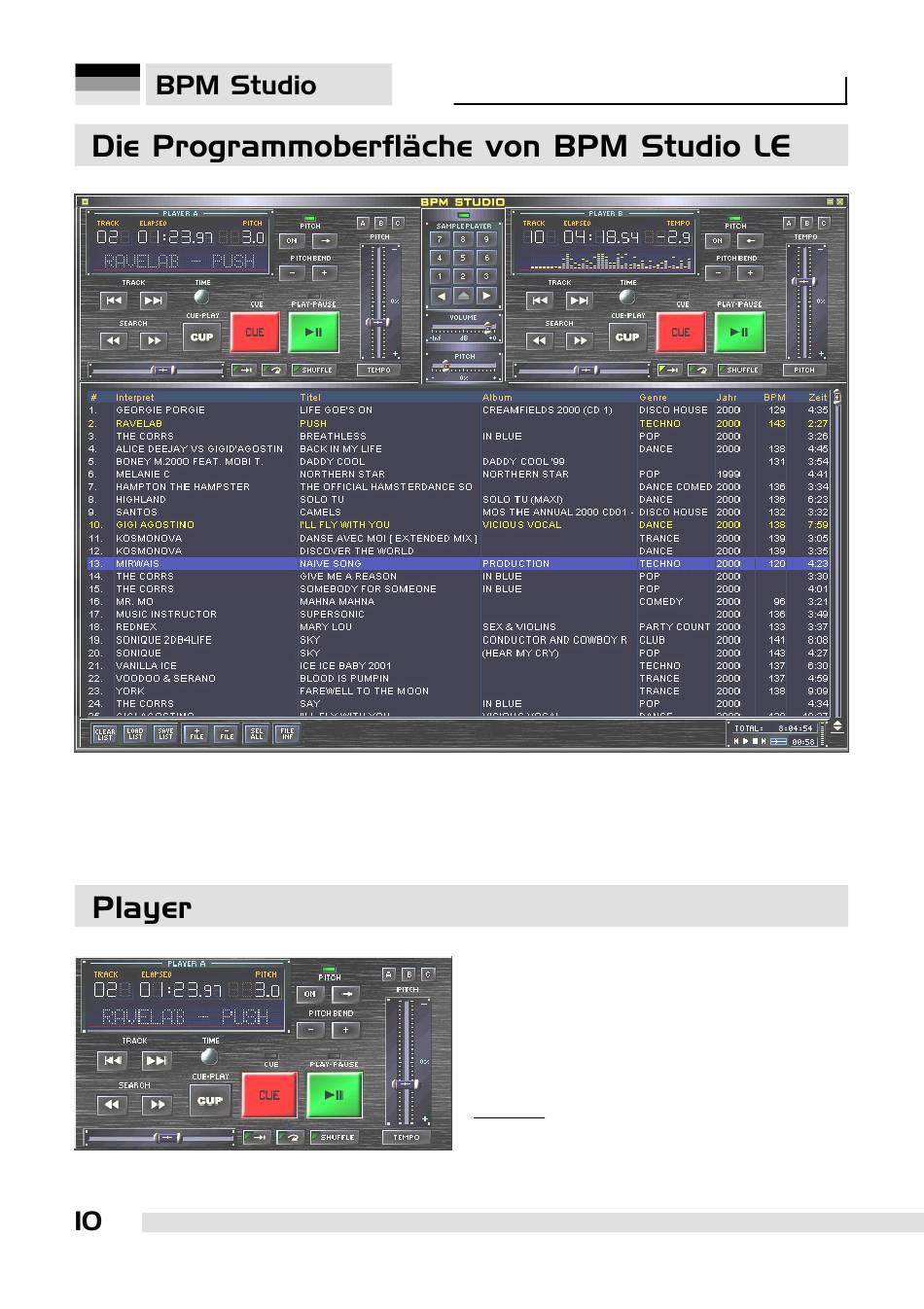Toggle SHUFFLE in main window's Player A

312,370
